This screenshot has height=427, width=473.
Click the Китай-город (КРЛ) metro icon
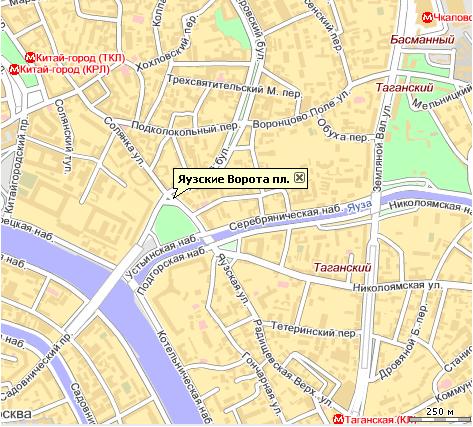pyautogui.click(x=14, y=70)
